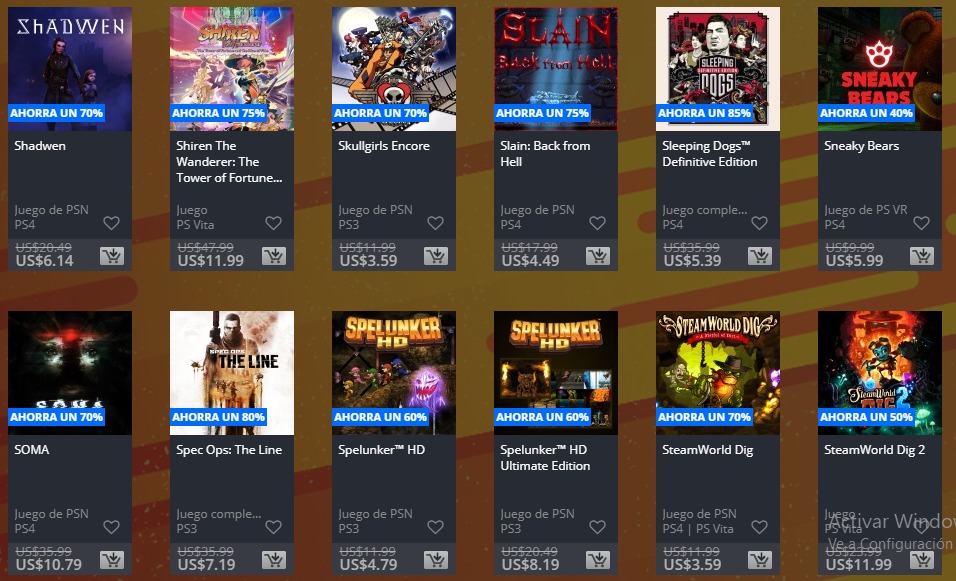Open the Slain: Back from Hell cover image

point(555,69)
